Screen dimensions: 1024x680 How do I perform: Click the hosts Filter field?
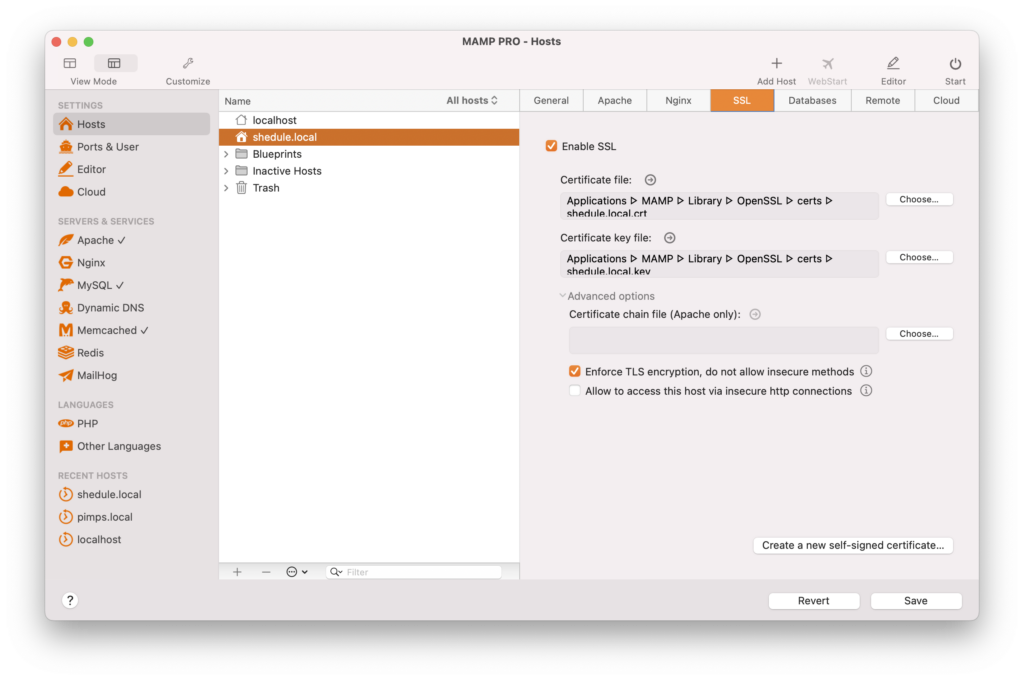pyautogui.click(x=414, y=572)
